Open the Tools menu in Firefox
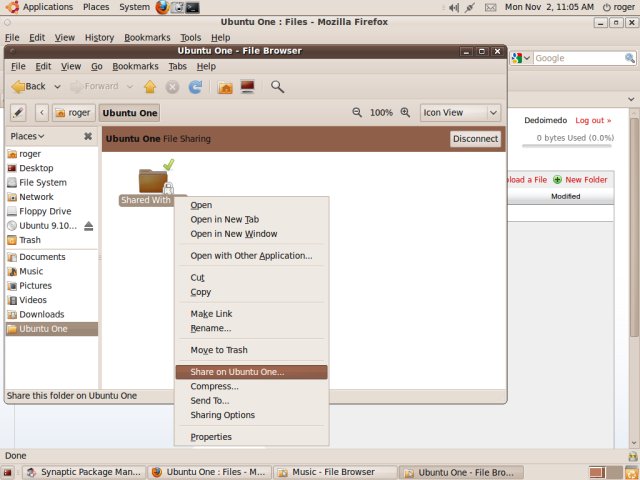This screenshot has height=480, width=640. pos(191,38)
